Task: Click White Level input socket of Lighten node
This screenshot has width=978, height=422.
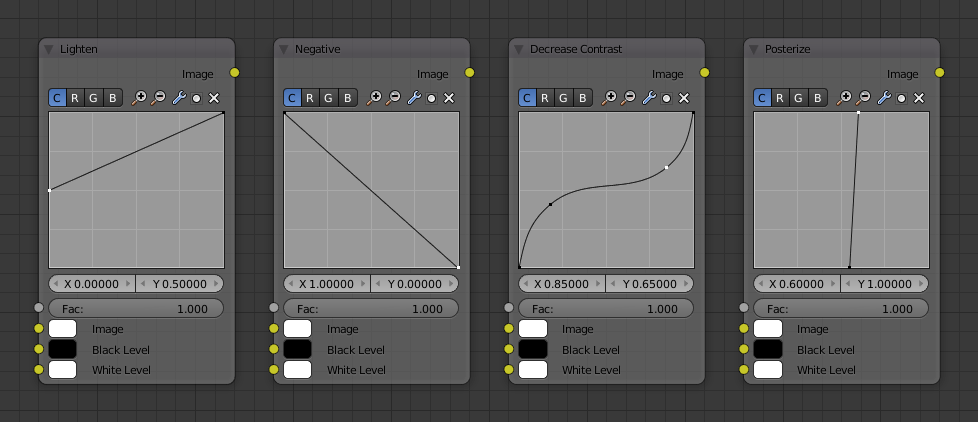Action: pyautogui.click(x=39, y=370)
